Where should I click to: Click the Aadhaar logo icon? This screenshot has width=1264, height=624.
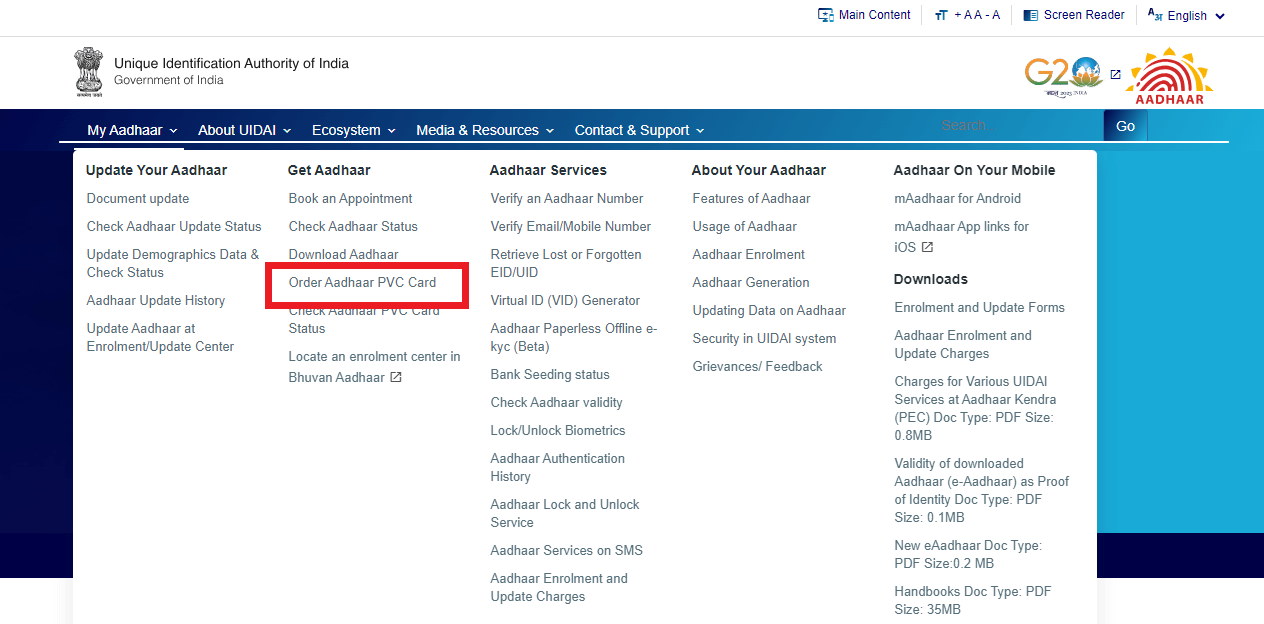pyautogui.click(x=1168, y=76)
